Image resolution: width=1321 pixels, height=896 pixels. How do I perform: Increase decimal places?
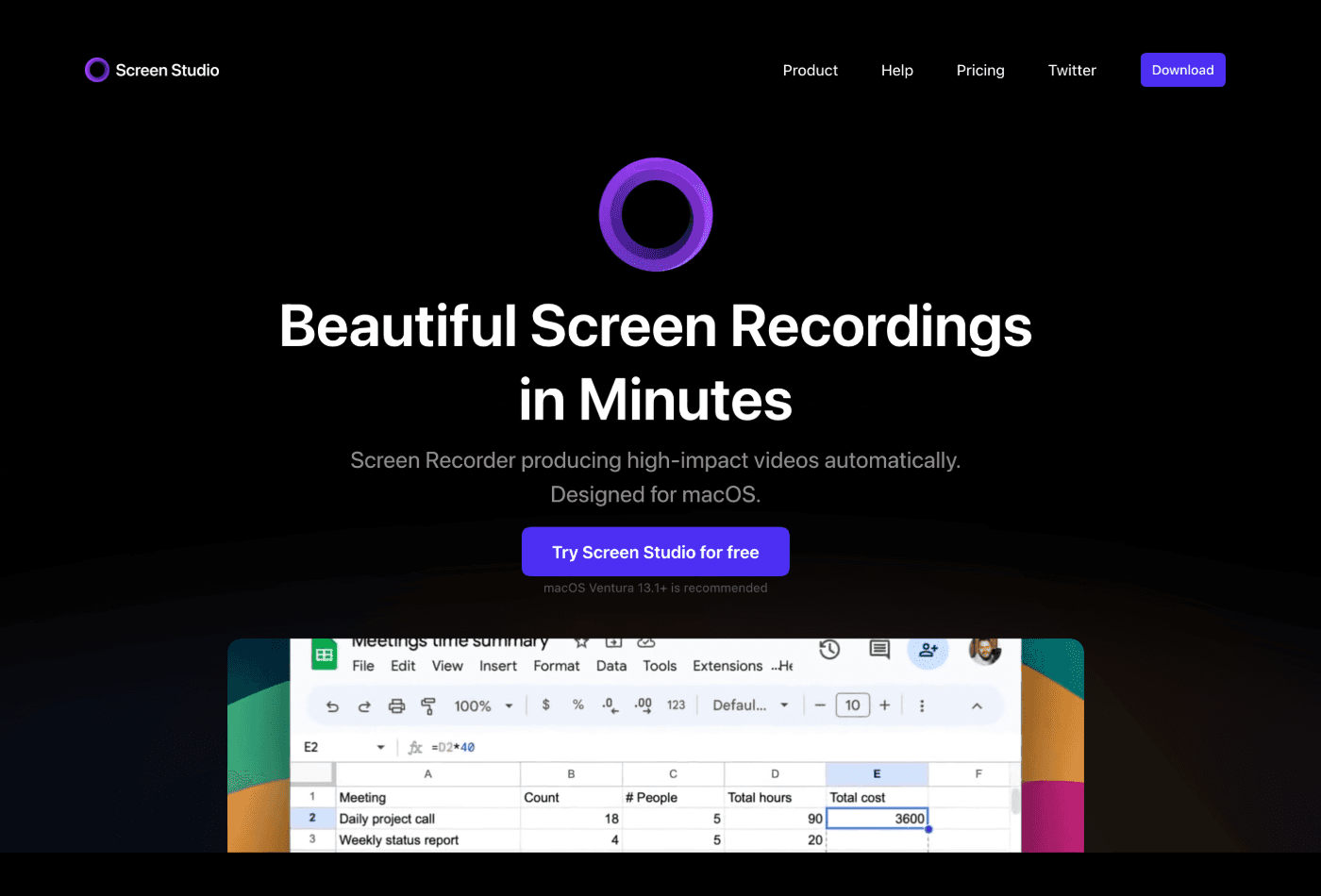[645, 705]
